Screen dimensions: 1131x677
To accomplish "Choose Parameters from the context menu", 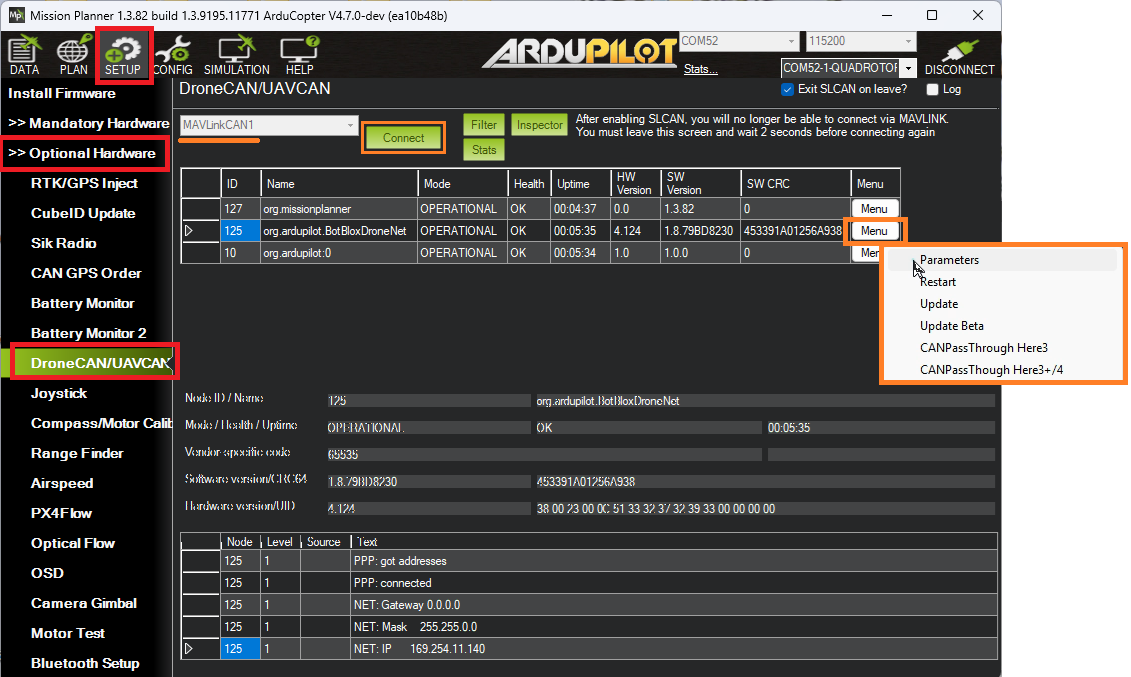I will [x=949, y=260].
